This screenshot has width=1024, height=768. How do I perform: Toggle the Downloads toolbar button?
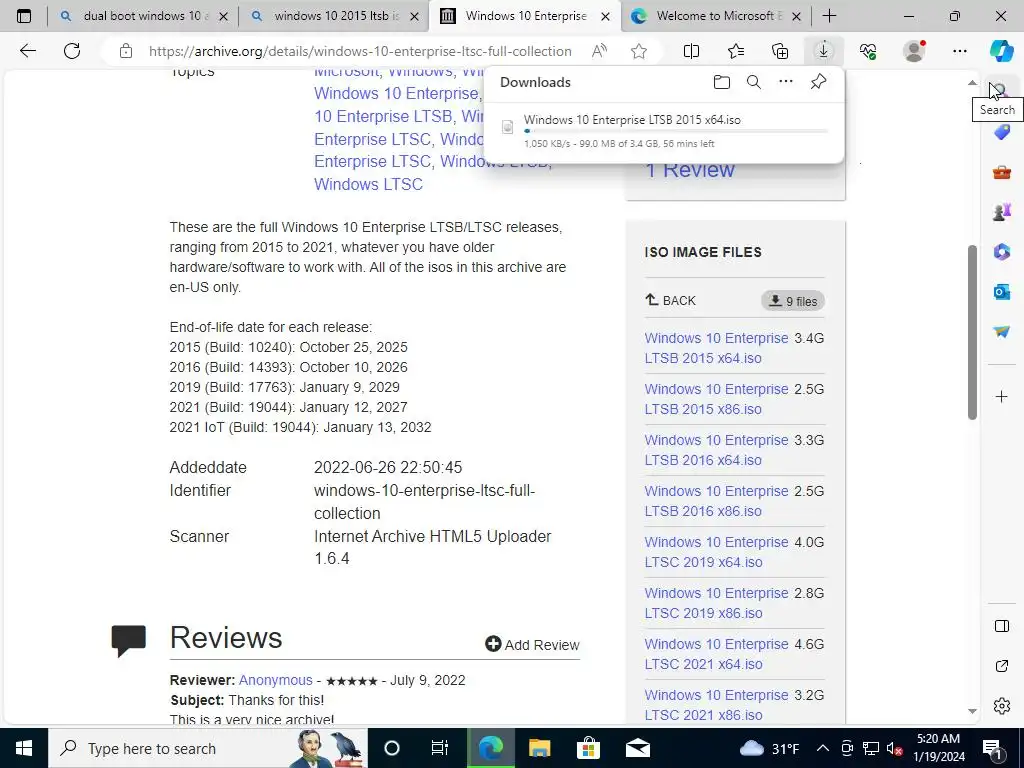coord(824,51)
